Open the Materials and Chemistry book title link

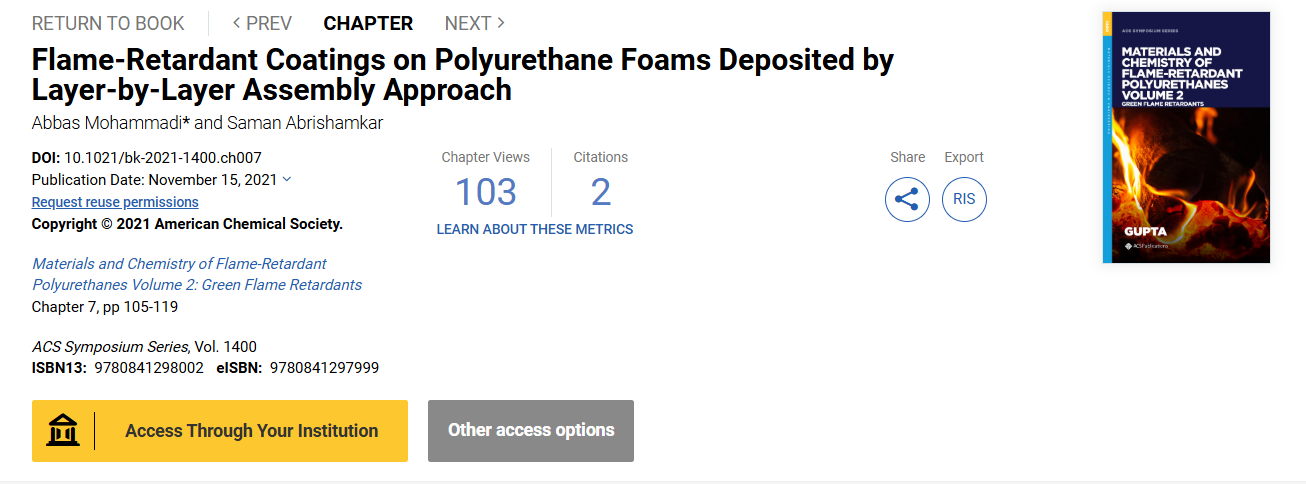click(x=197, y=274)
